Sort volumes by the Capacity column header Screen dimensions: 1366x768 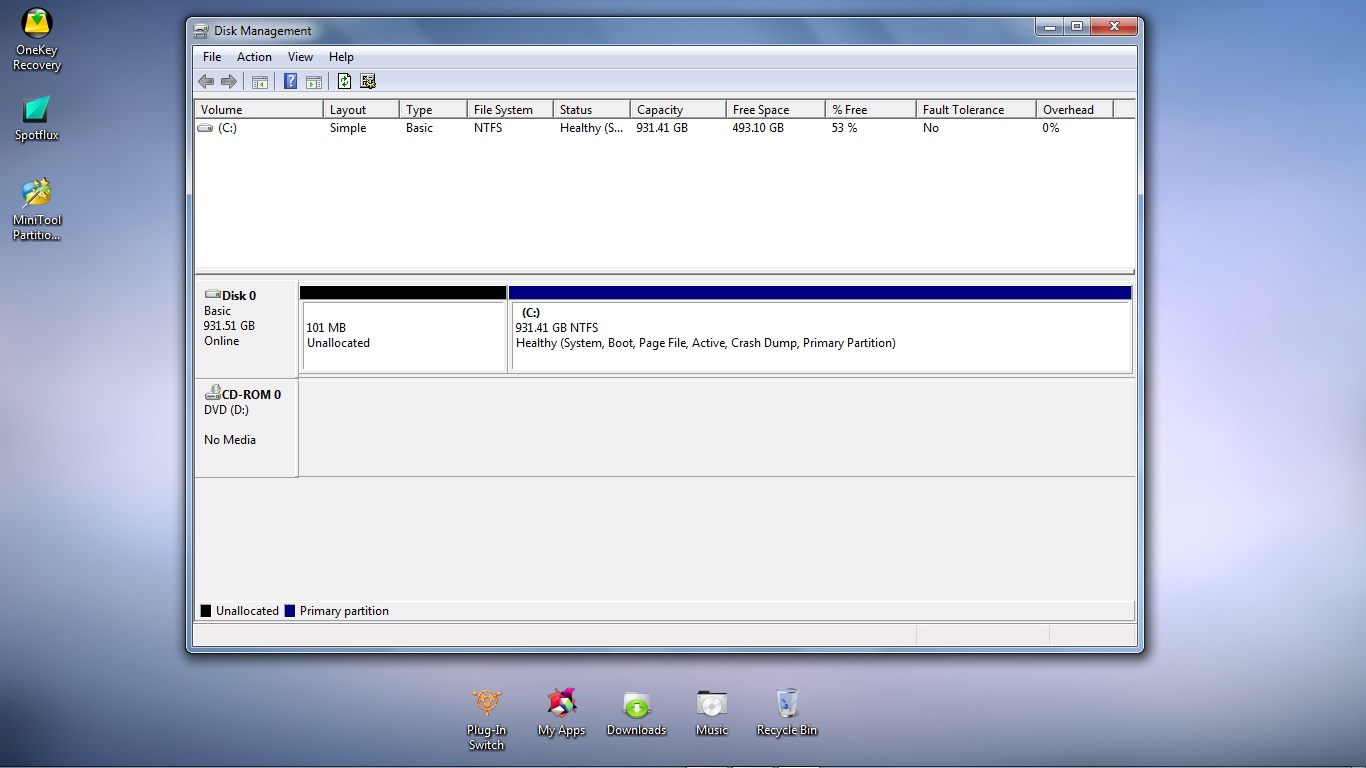coord(678,110)
